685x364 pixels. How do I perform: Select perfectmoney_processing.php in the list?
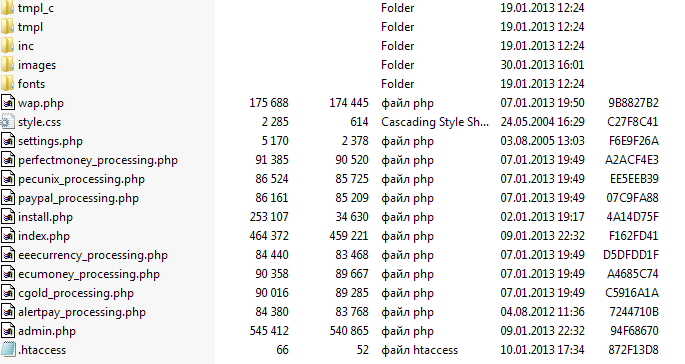tap(98, 160)
